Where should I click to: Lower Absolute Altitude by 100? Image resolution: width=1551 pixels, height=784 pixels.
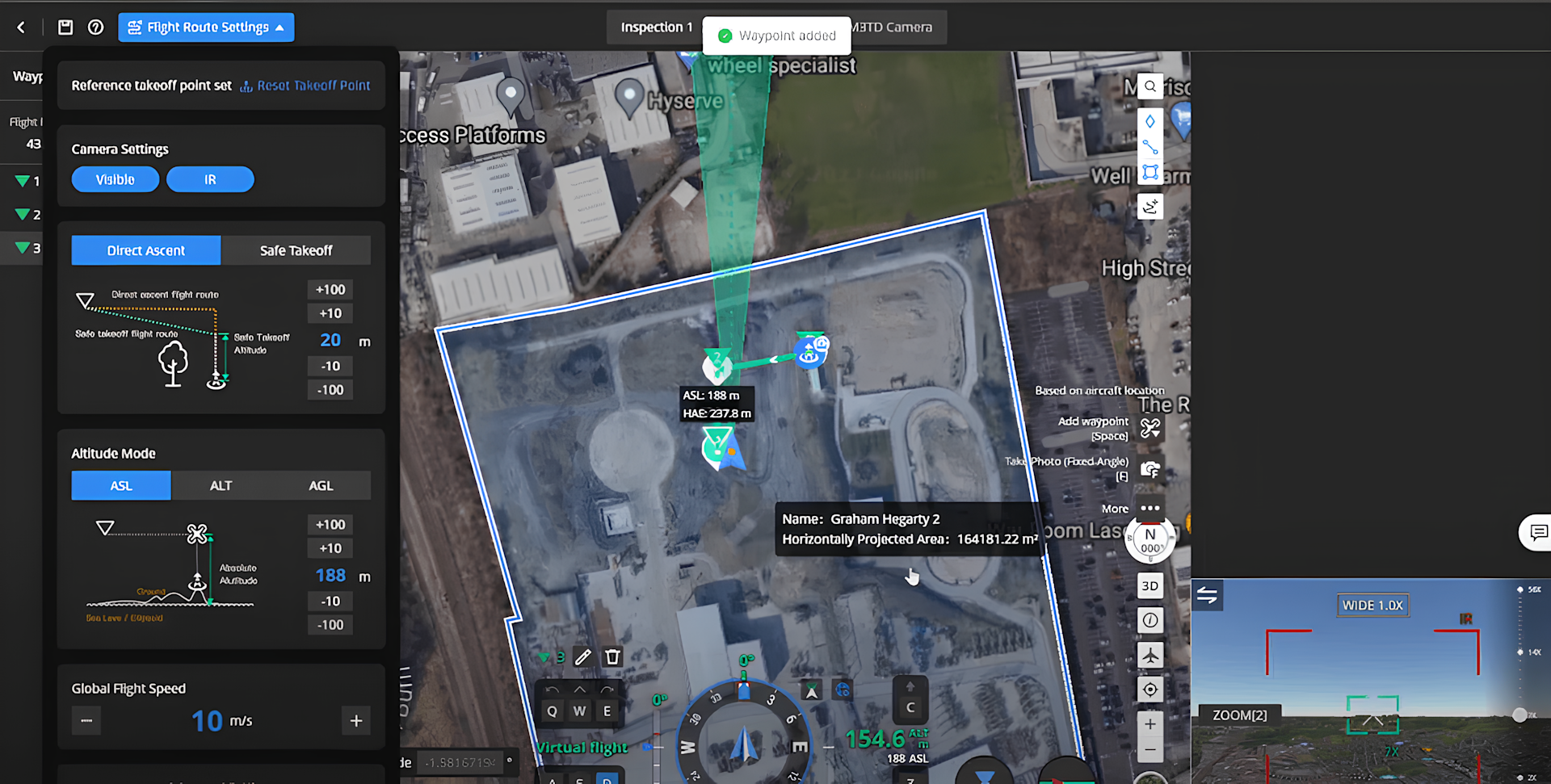tap(330, 625)
